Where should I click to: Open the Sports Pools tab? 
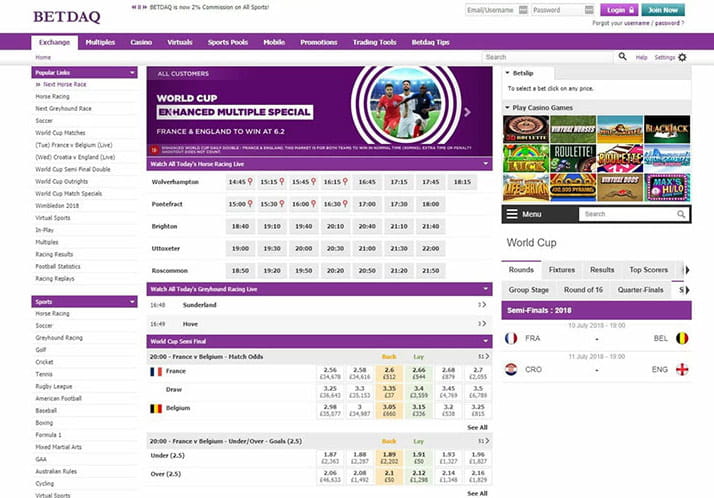228,42
